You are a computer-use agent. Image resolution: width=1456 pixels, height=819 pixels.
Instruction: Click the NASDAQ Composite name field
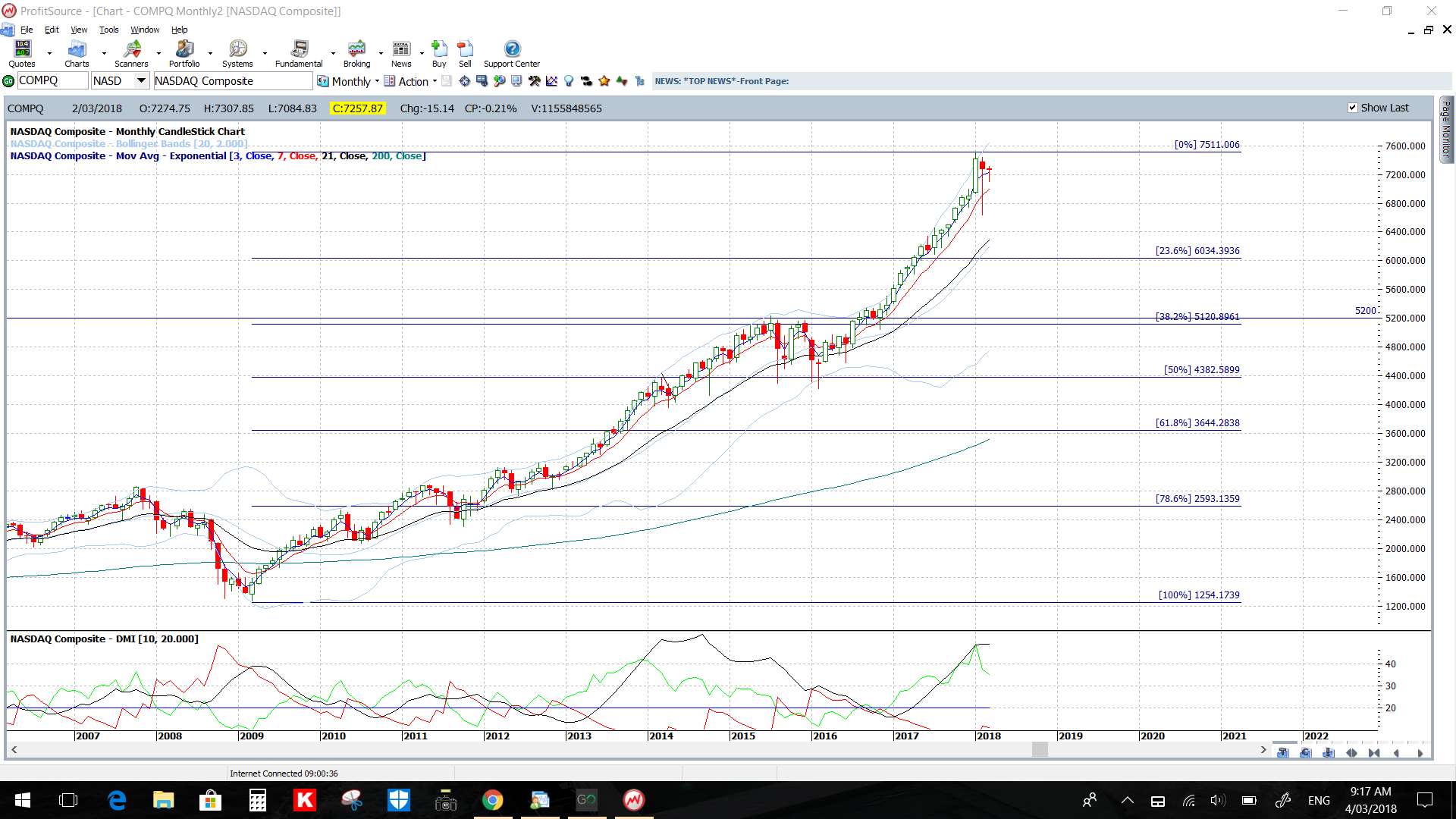(233, 81)
